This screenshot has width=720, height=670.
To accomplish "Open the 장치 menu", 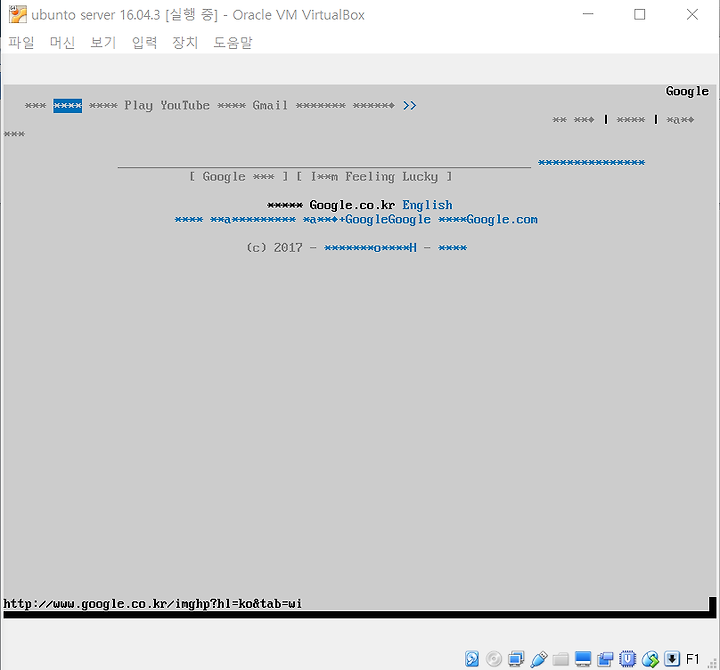I will tap(185, 43).
